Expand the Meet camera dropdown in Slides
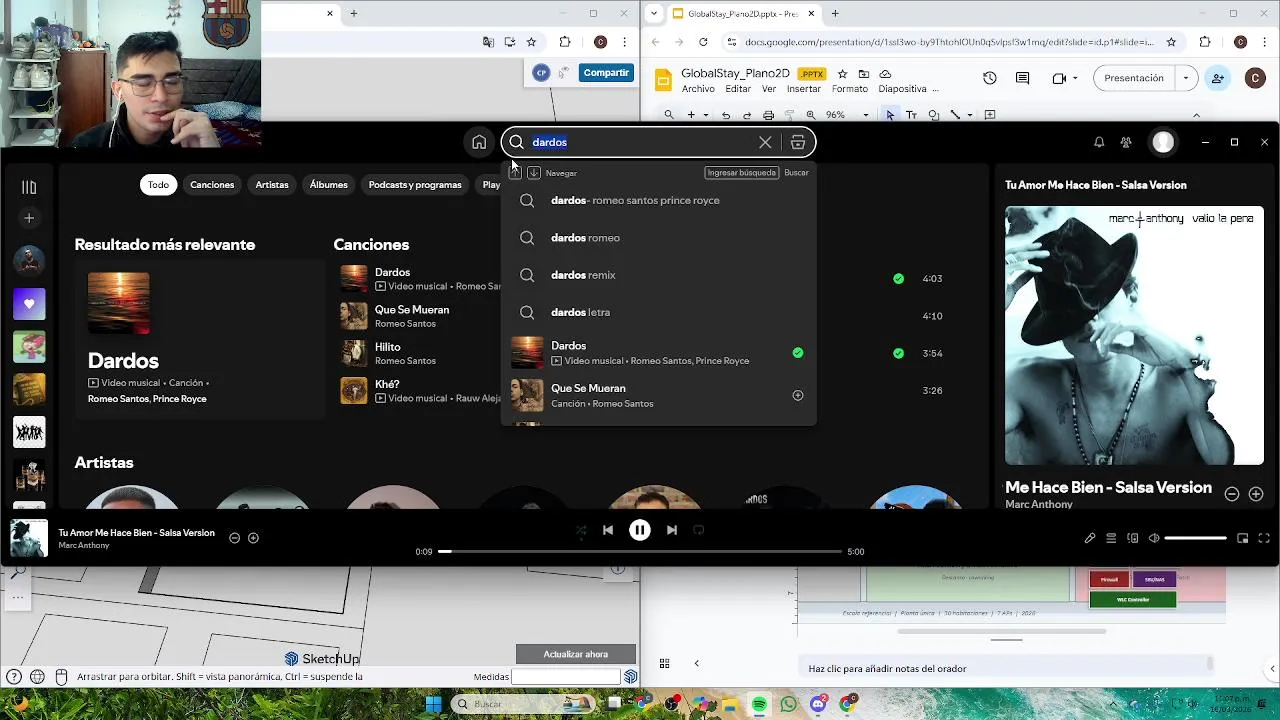 [1075, 78]
